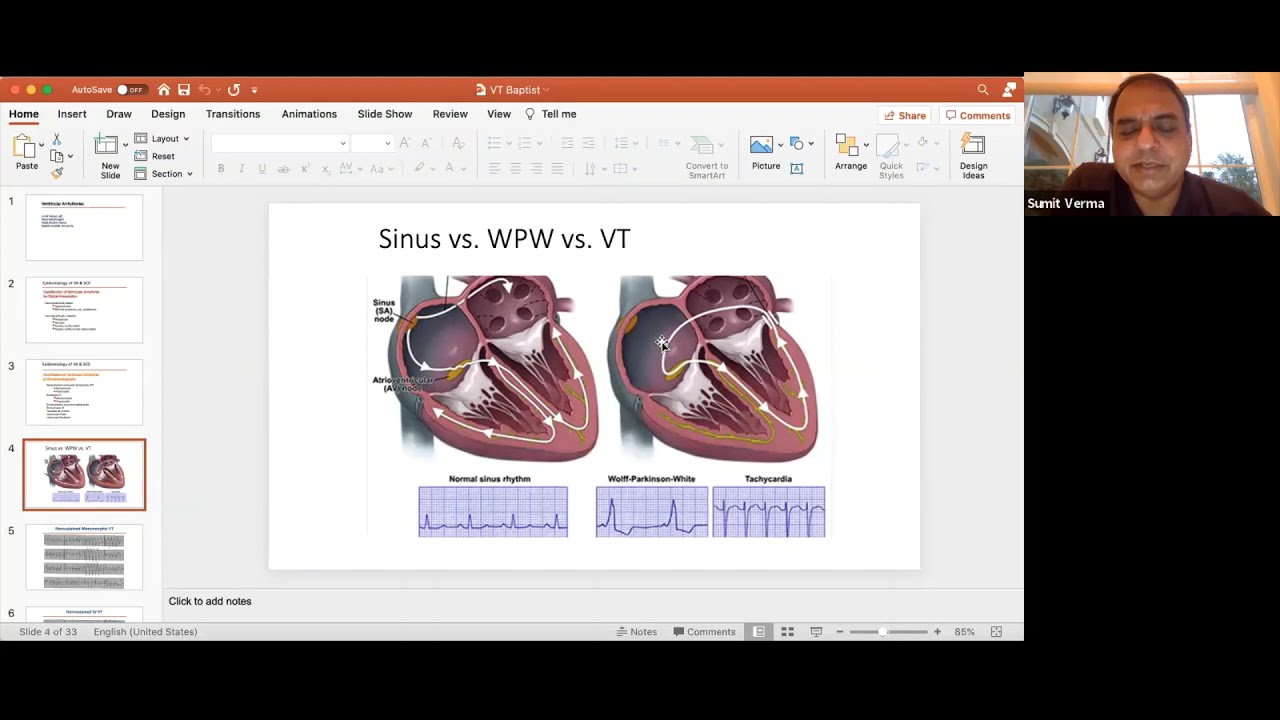The width and height of the screenshot is (1280, 720).
Task: Click the 85% zoom level
Action: pos(964,632)
